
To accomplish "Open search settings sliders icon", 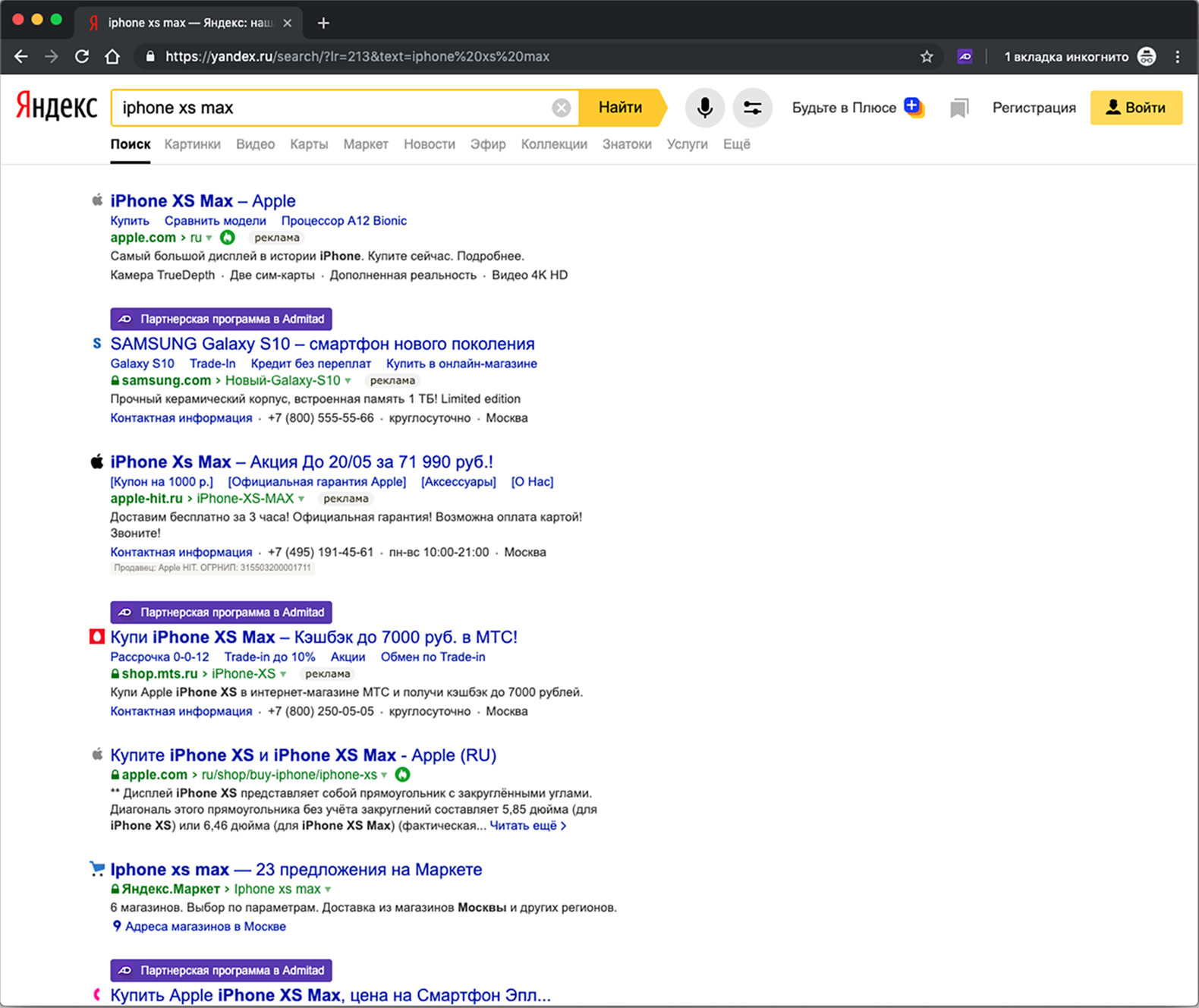I will coord(752,108).
